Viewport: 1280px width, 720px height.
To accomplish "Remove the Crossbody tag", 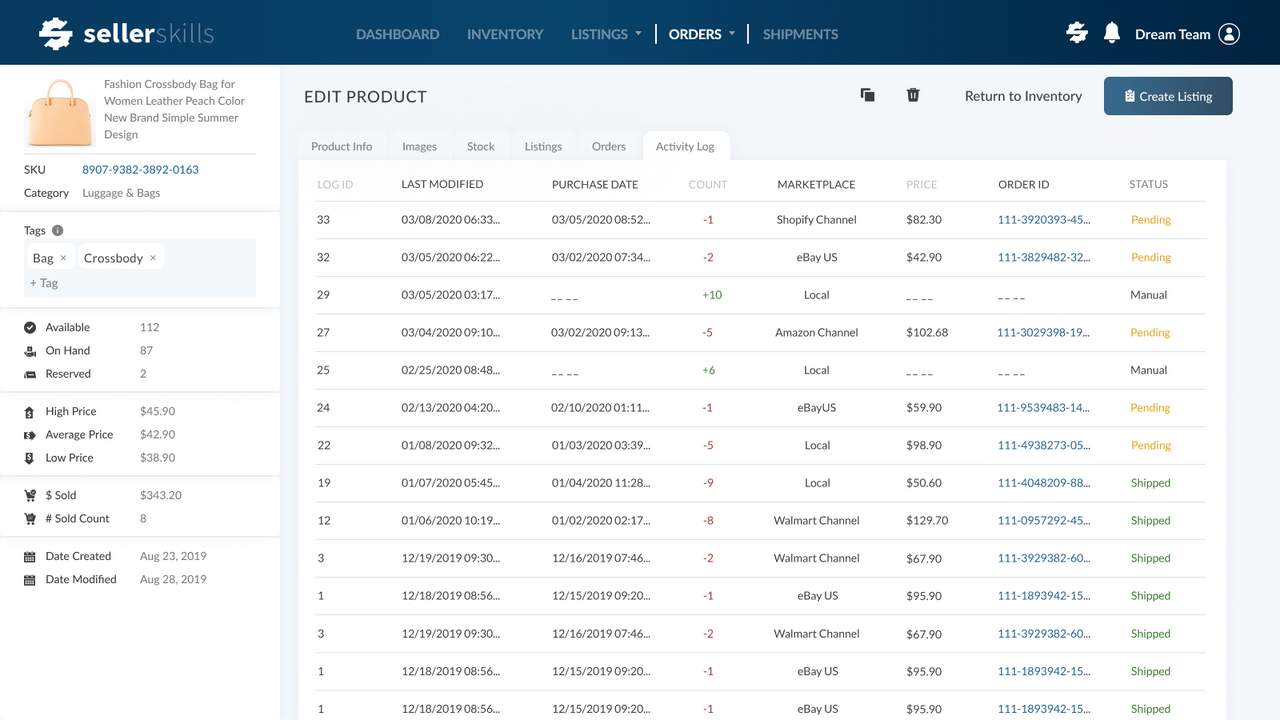I will click(x=153, y=258).
